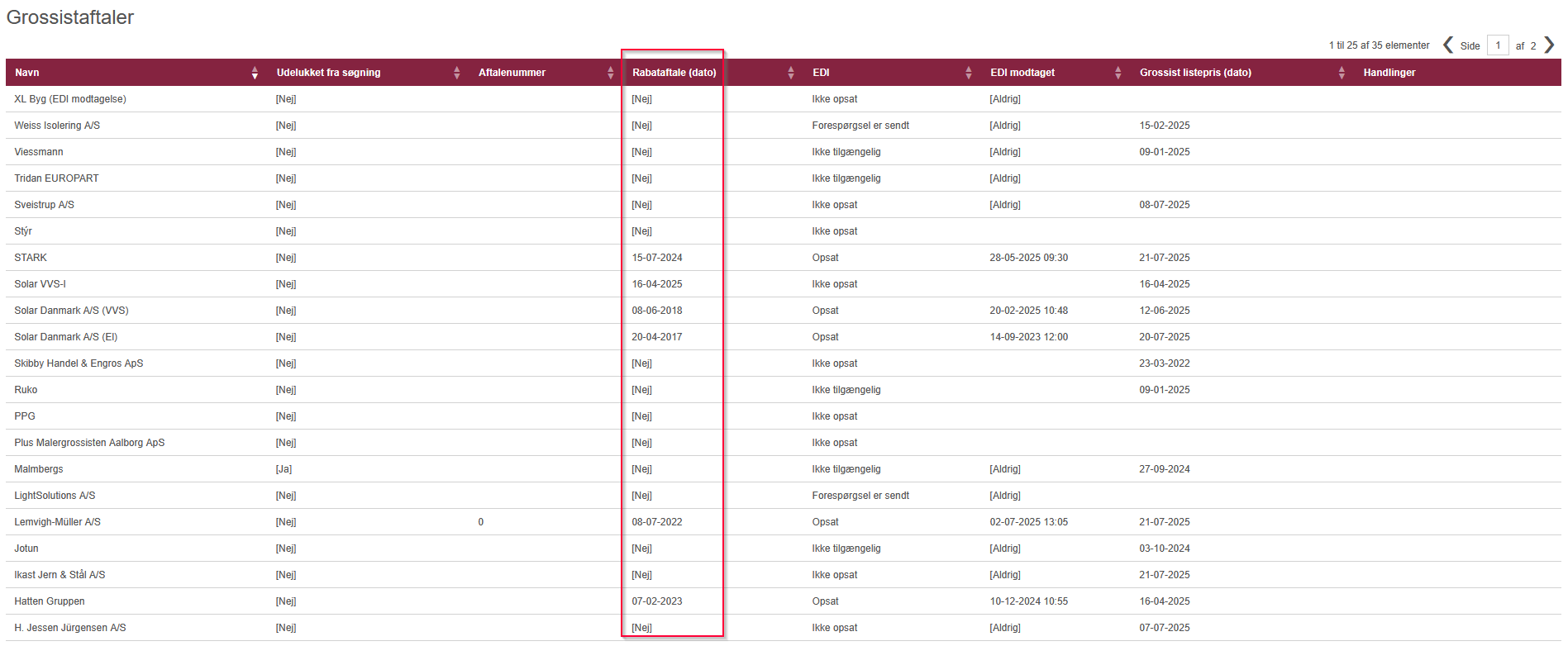This screenshot has height=646, width=1568.
Task: Click Sveistrup list price date 08-07-2025
Action: [x=1165, y=205]
